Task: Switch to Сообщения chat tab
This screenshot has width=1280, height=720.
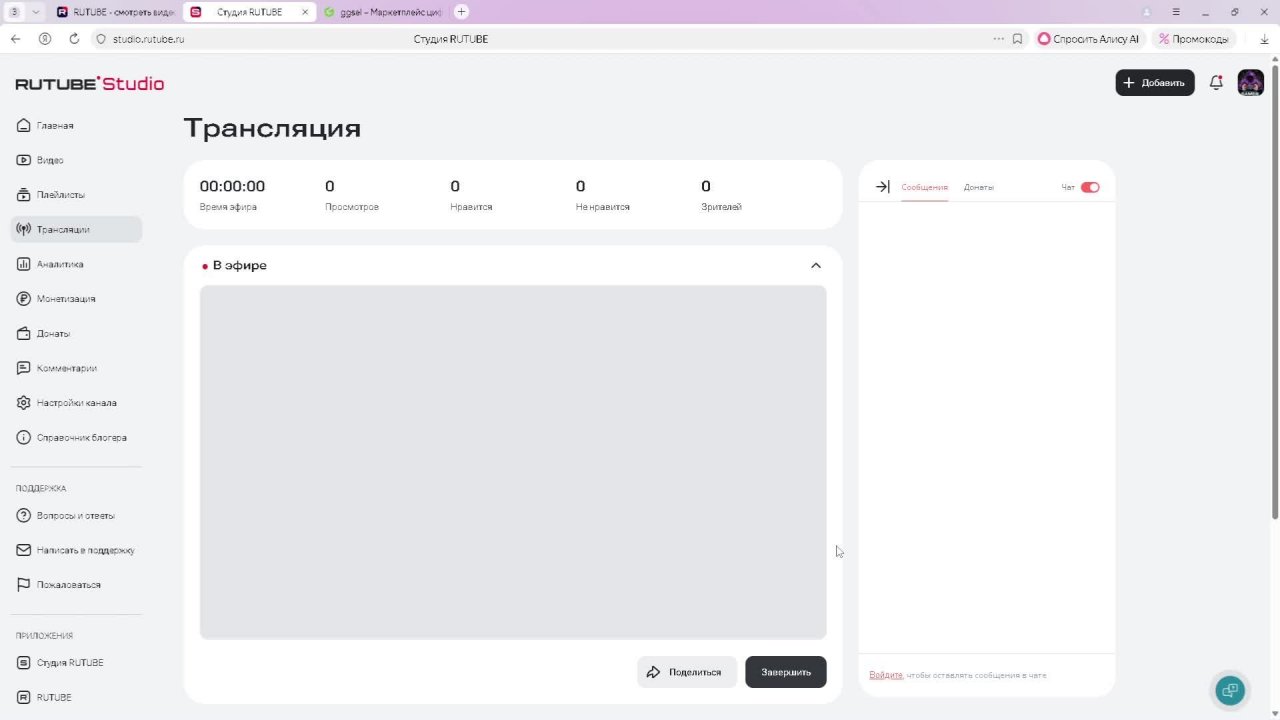Action: click(924, 188)
